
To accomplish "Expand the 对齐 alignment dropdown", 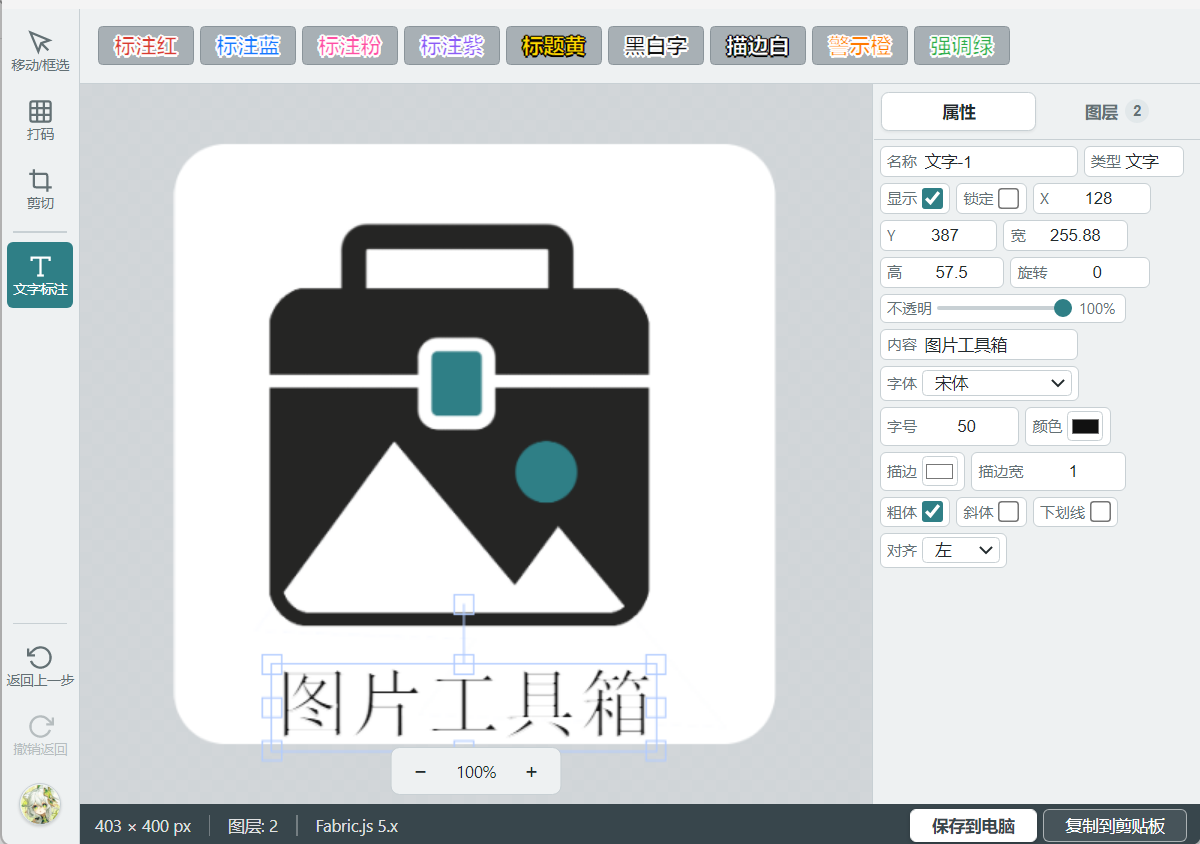I will point(961,550).
